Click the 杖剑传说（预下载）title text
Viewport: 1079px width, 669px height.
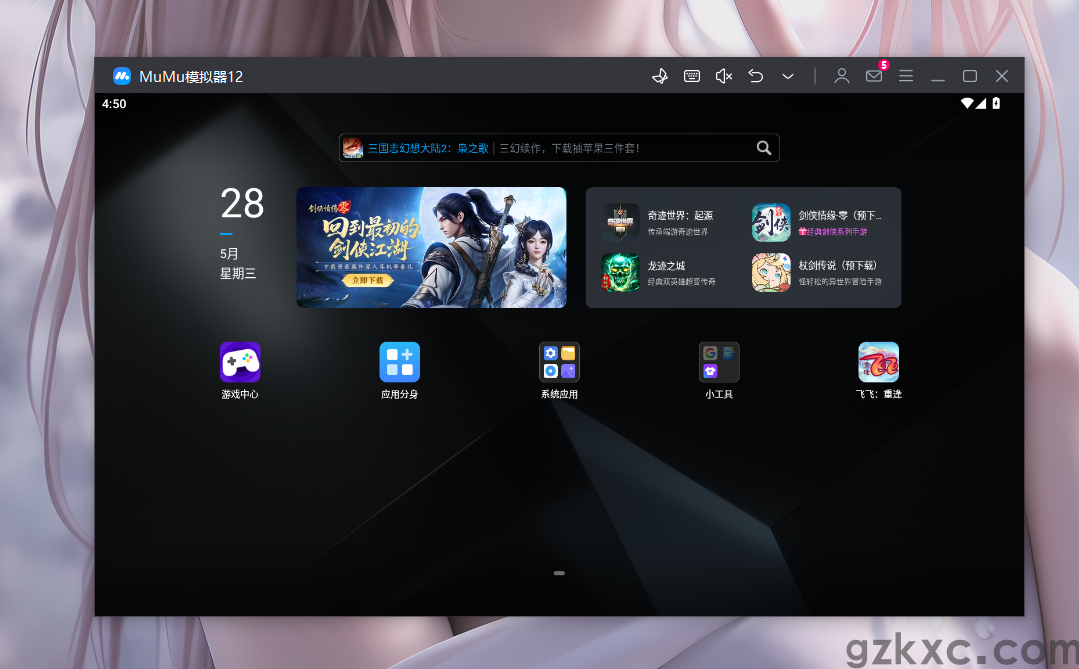click(x=837, y=266)
